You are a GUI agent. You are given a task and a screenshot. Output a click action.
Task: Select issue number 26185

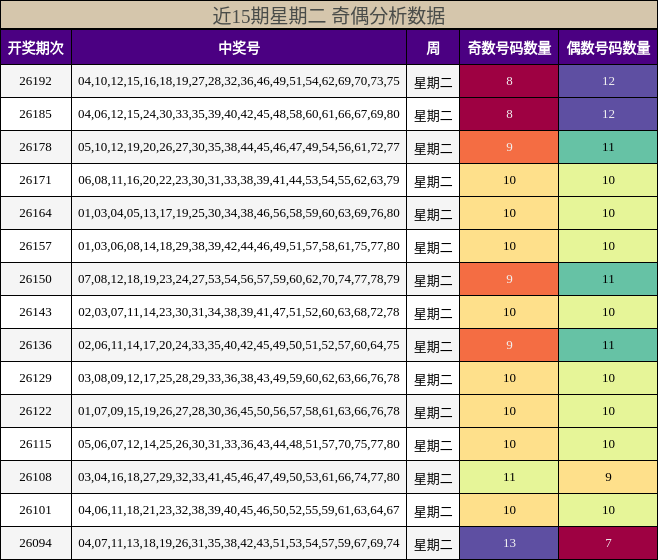[x=35, y=114]
